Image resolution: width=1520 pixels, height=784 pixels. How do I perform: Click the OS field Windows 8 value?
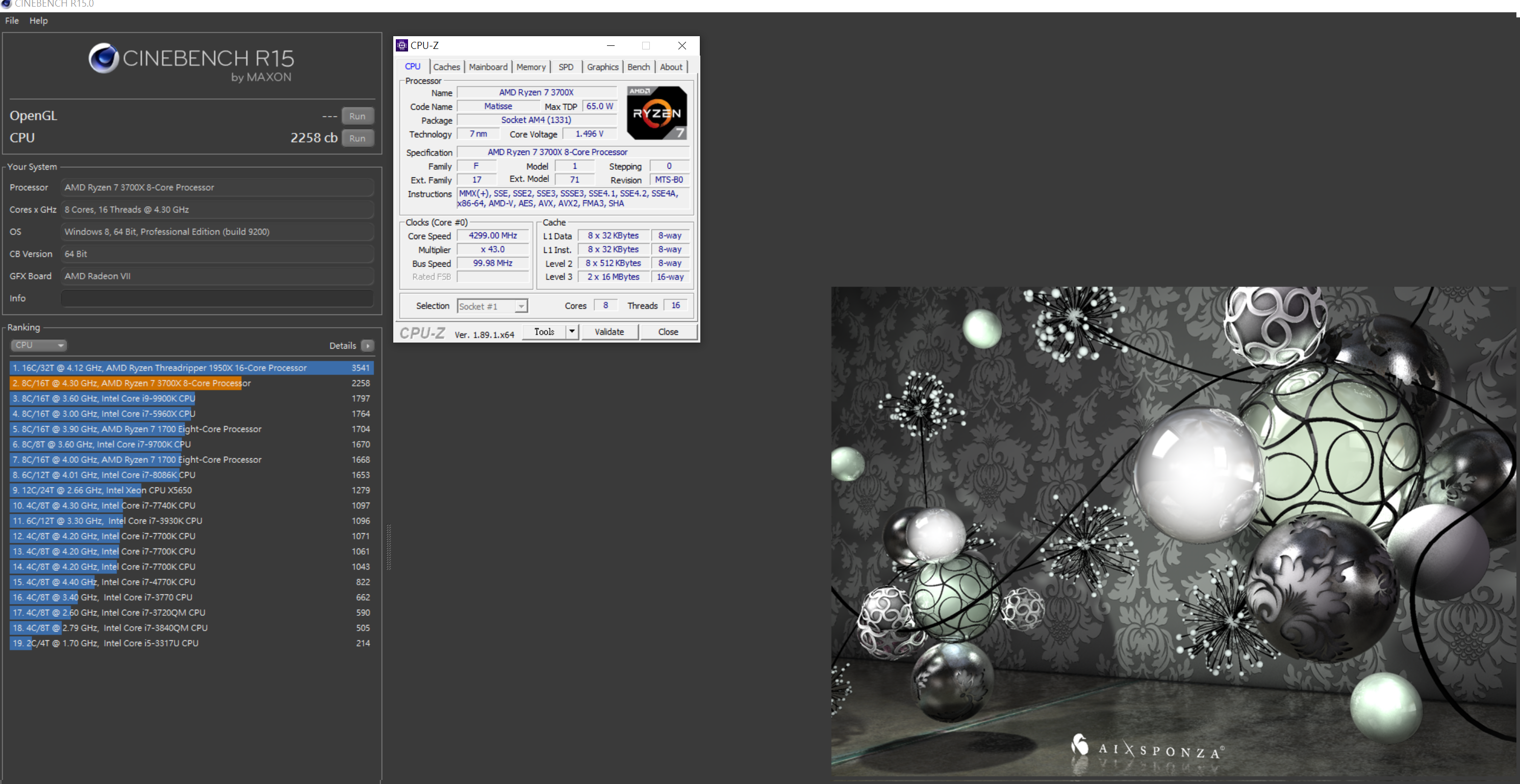coord(217,232)
